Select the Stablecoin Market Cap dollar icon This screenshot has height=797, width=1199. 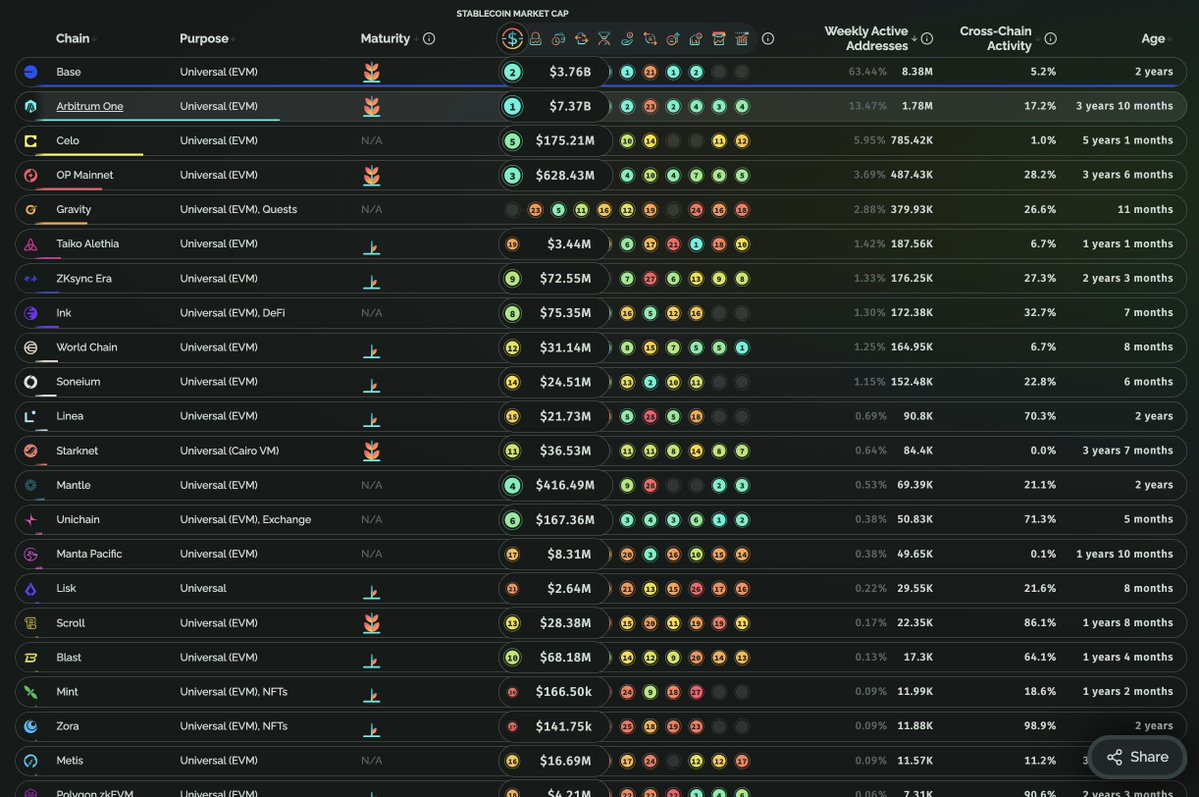[x=512, y=38]
